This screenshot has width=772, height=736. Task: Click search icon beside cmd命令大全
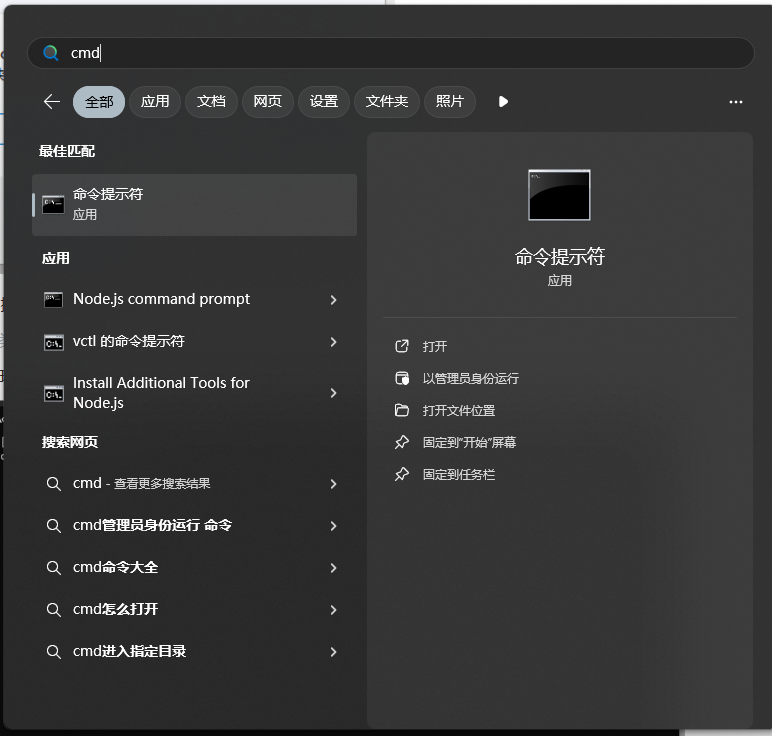point(53,568)
